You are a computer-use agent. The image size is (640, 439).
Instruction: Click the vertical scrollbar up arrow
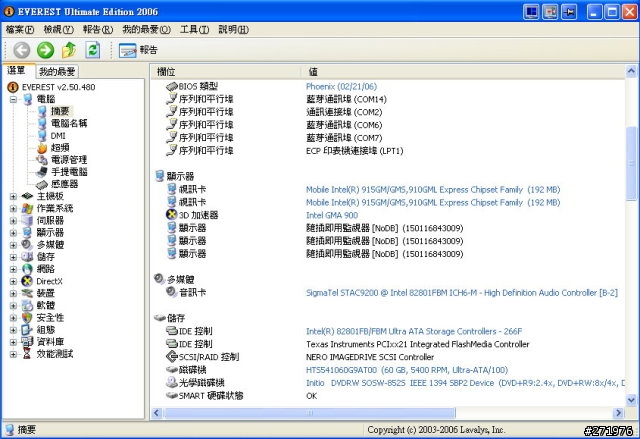631,72
